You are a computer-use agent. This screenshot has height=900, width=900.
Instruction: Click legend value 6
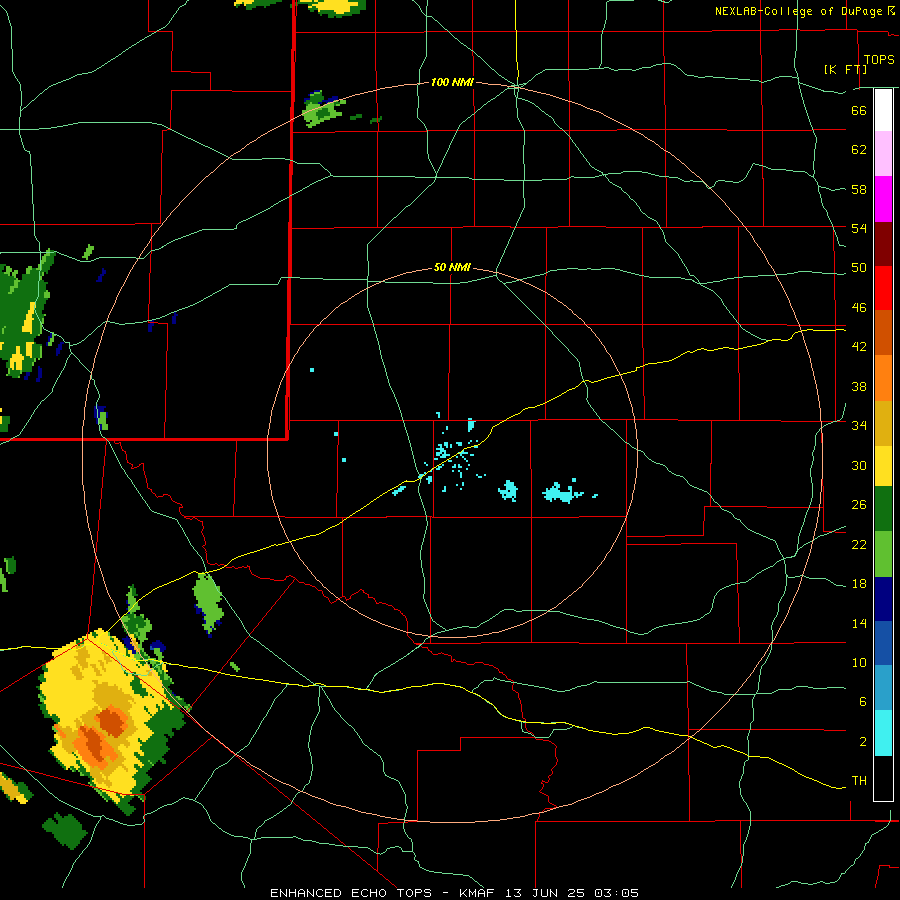pos(863,702)
